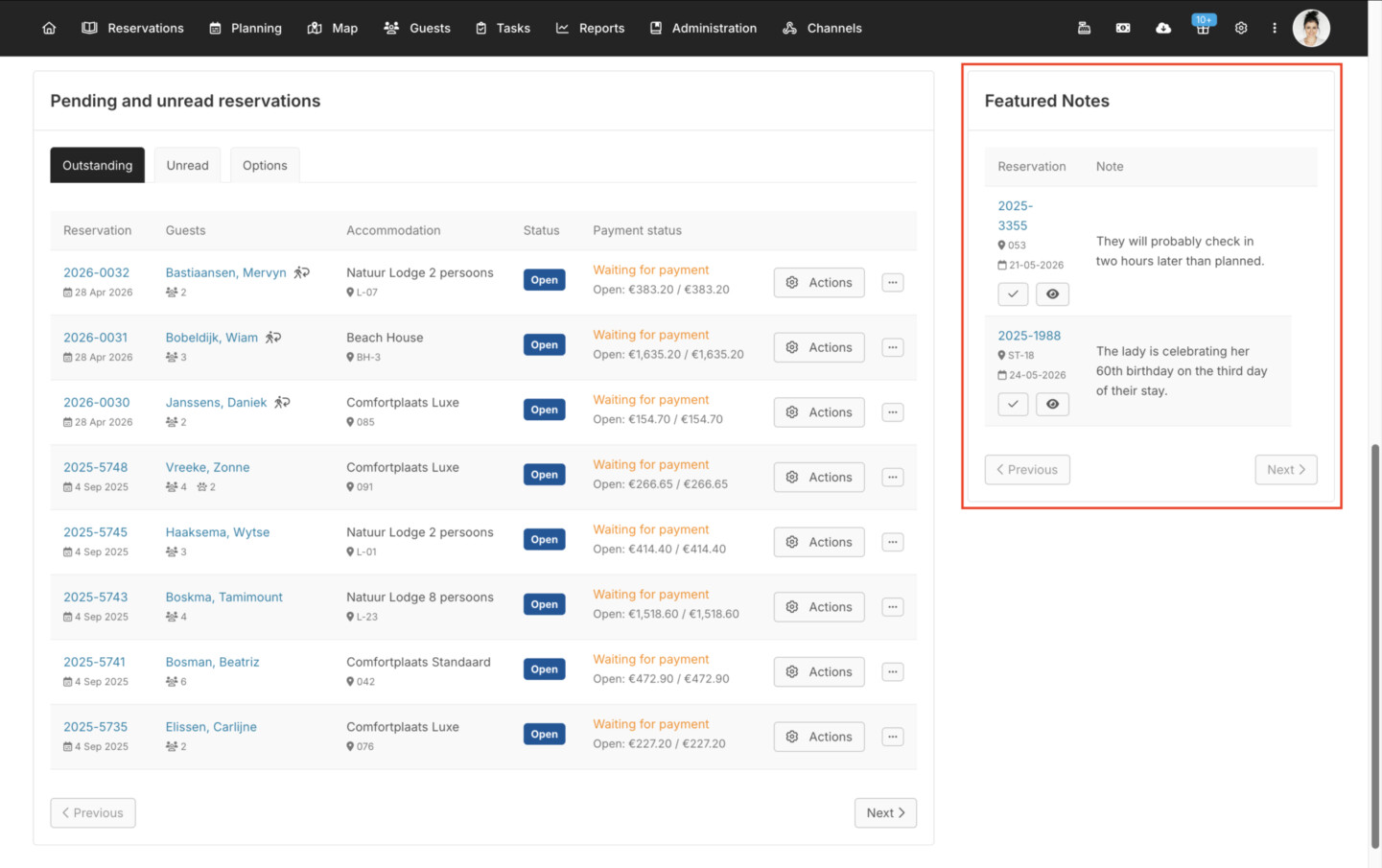Go to Previous page of reservations table
The image size is (1382, 868).
point(93,812)
